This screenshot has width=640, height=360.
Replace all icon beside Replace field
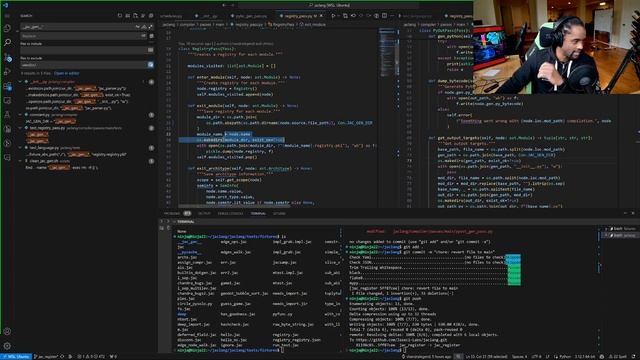tap(151, 36)
